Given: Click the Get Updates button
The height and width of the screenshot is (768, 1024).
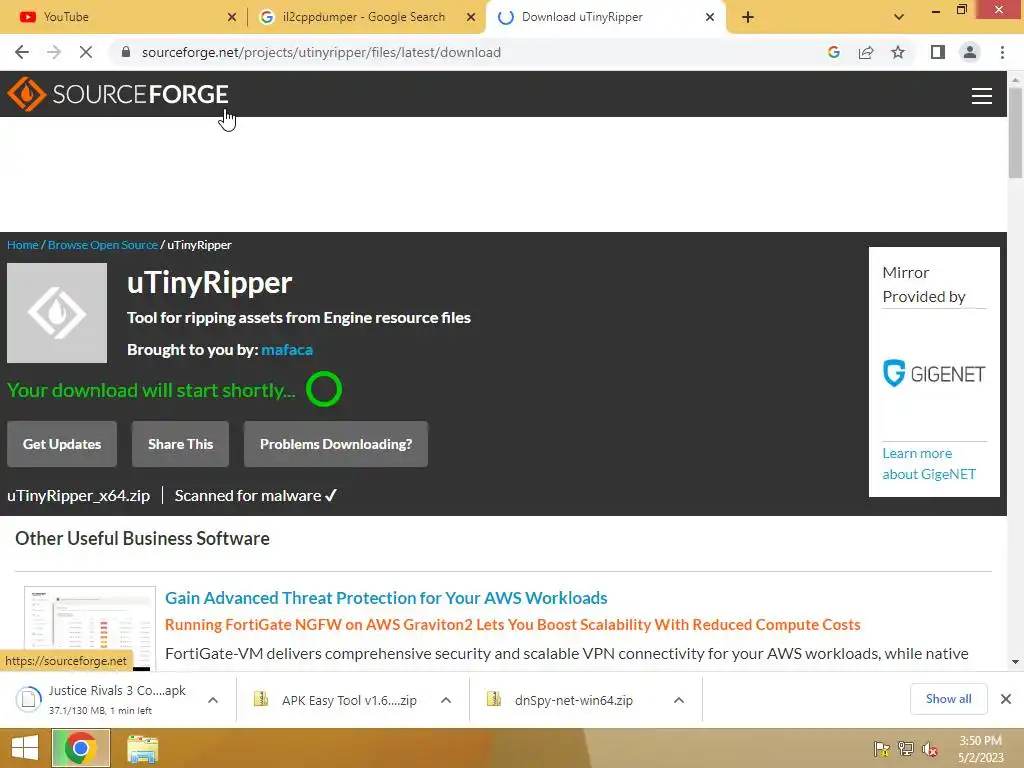Looking at the screenshot, I should point(62,444).
